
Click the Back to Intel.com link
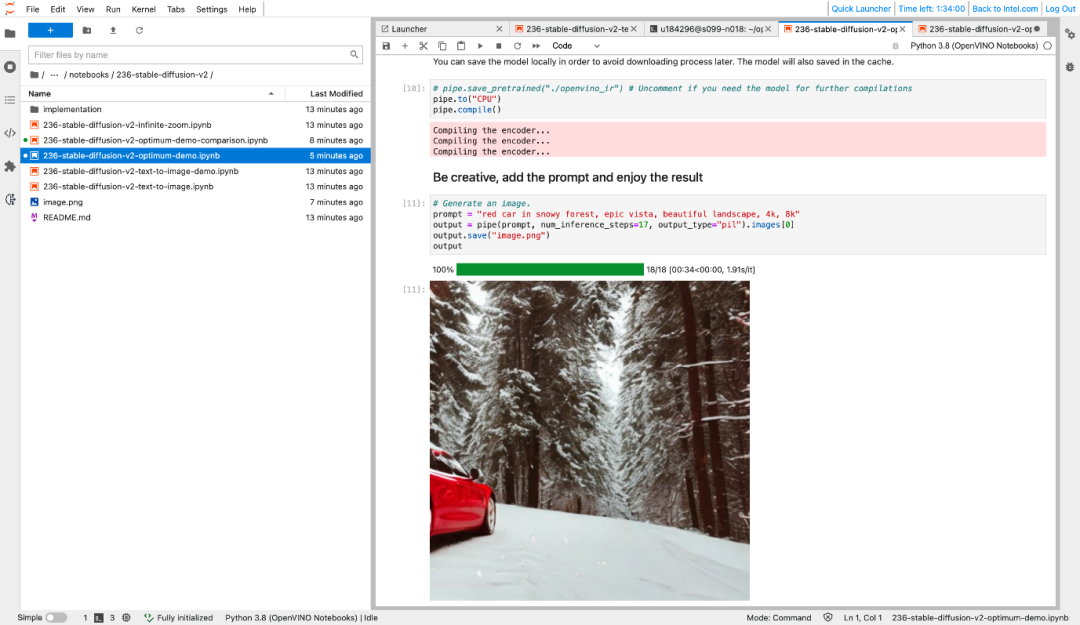1005,9
